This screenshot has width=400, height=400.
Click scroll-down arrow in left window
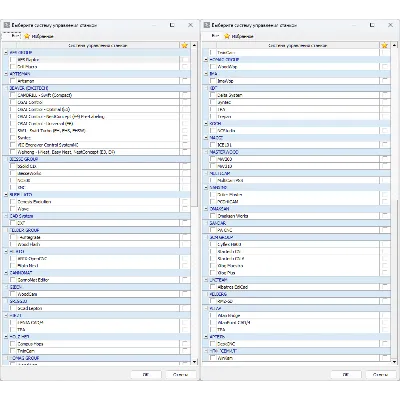point(195,362)
